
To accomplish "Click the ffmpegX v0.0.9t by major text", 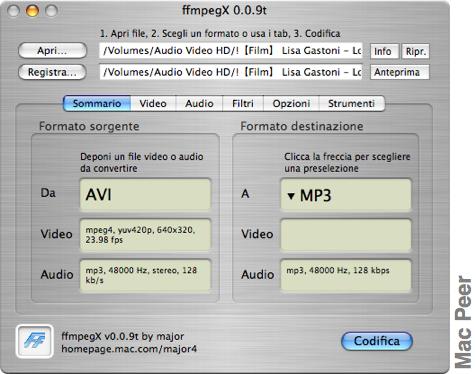I will coord(122,336).
